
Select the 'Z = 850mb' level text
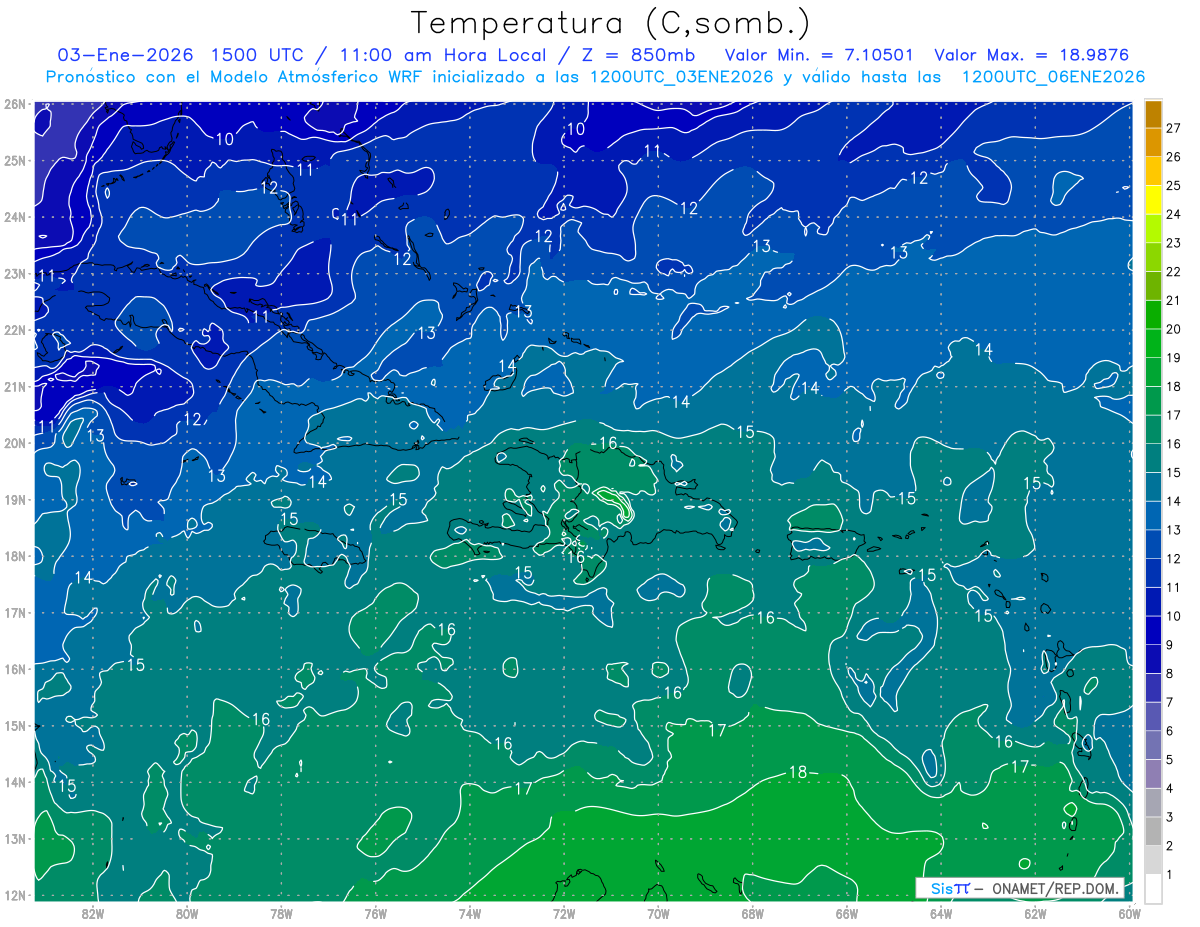[x=634, y=55]
